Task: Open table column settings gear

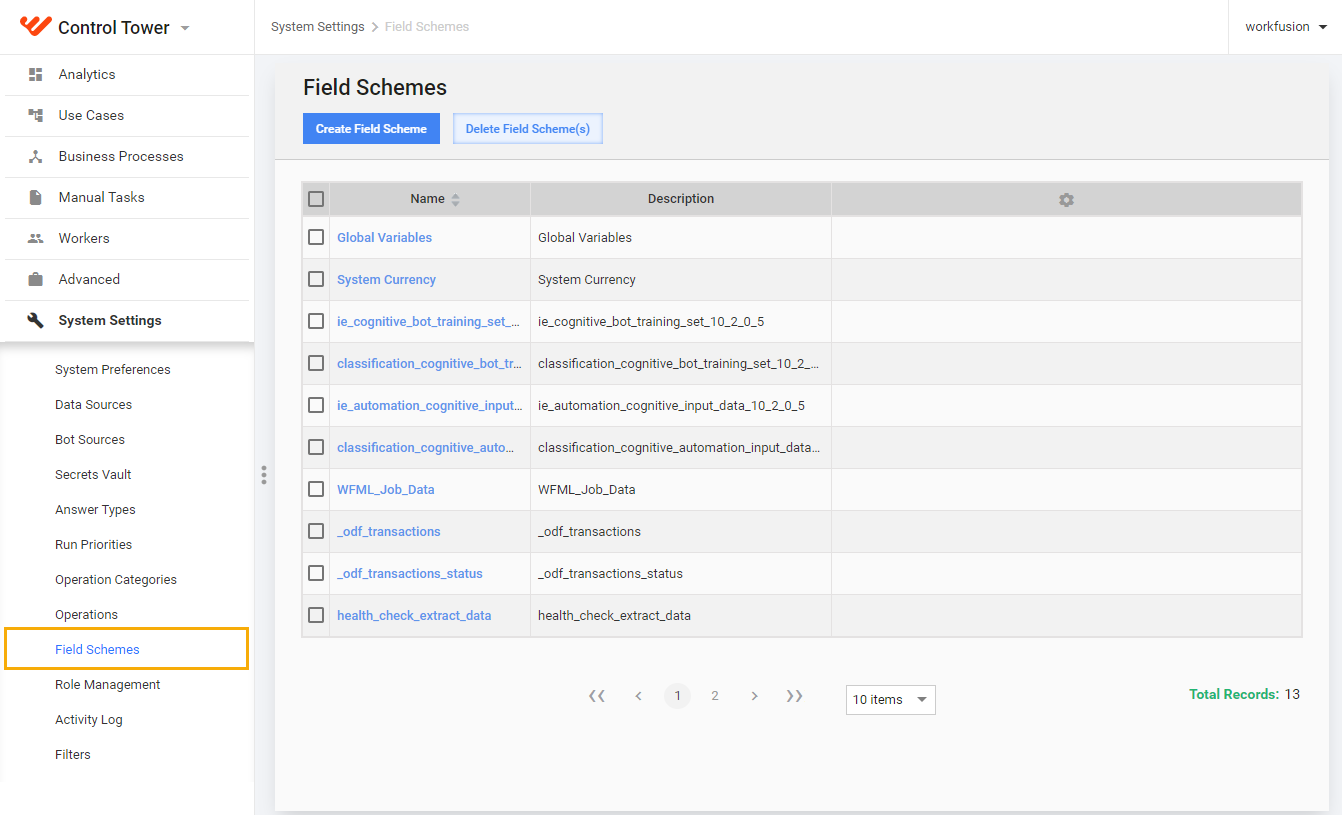Action: [x=1066, y=200]
